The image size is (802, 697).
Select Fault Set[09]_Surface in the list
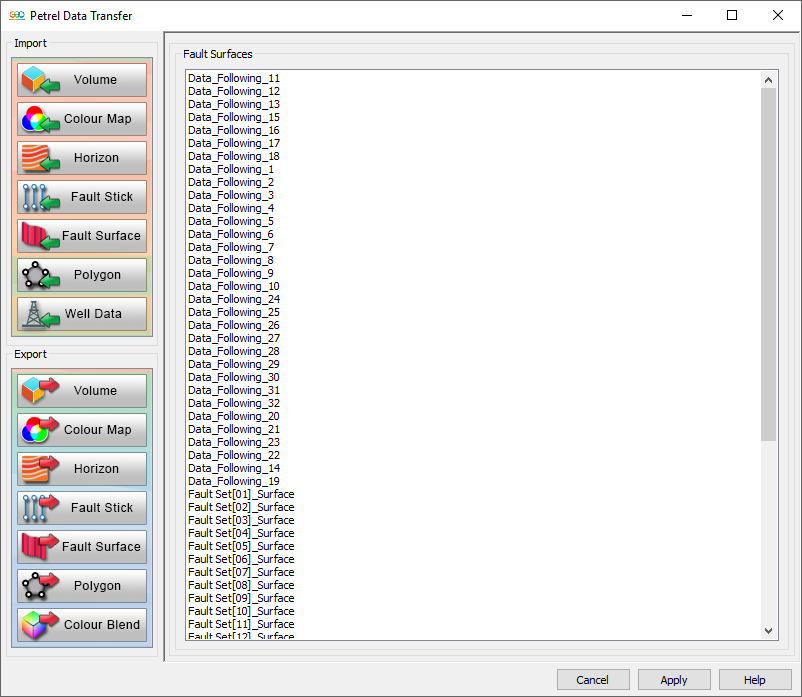pos(241,598)
